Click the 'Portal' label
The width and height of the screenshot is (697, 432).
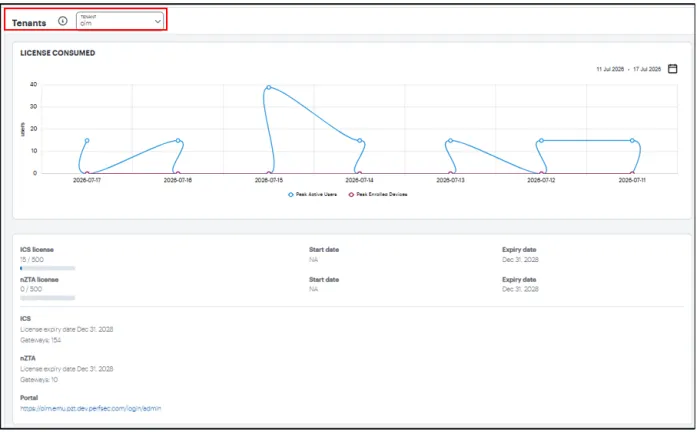(x=29, y=398)
